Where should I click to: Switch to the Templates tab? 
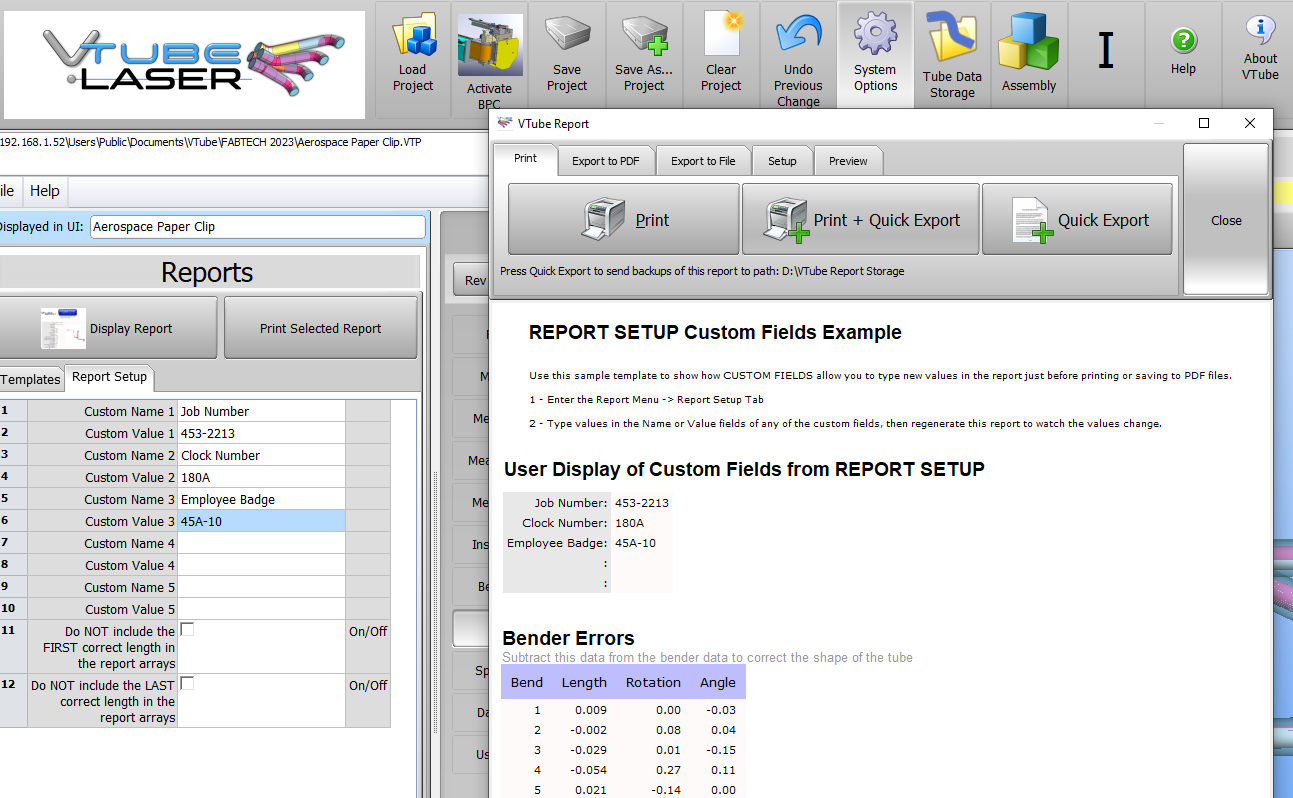pyautogui.click(x=31, y=379)
